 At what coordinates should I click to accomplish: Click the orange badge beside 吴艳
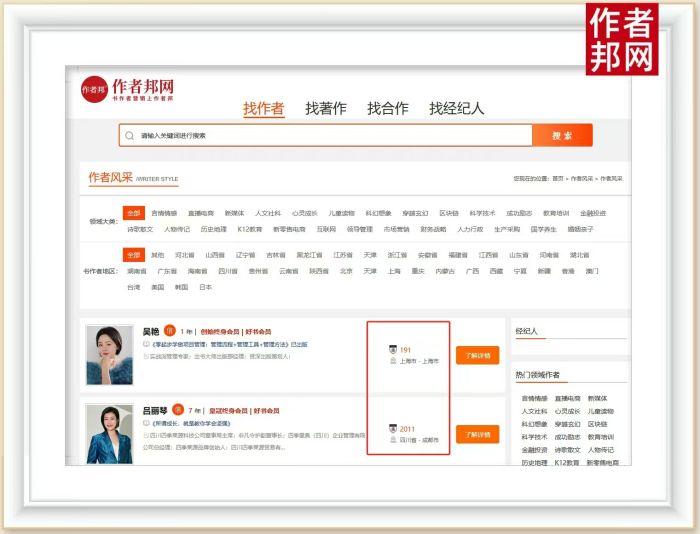[169, 331]
